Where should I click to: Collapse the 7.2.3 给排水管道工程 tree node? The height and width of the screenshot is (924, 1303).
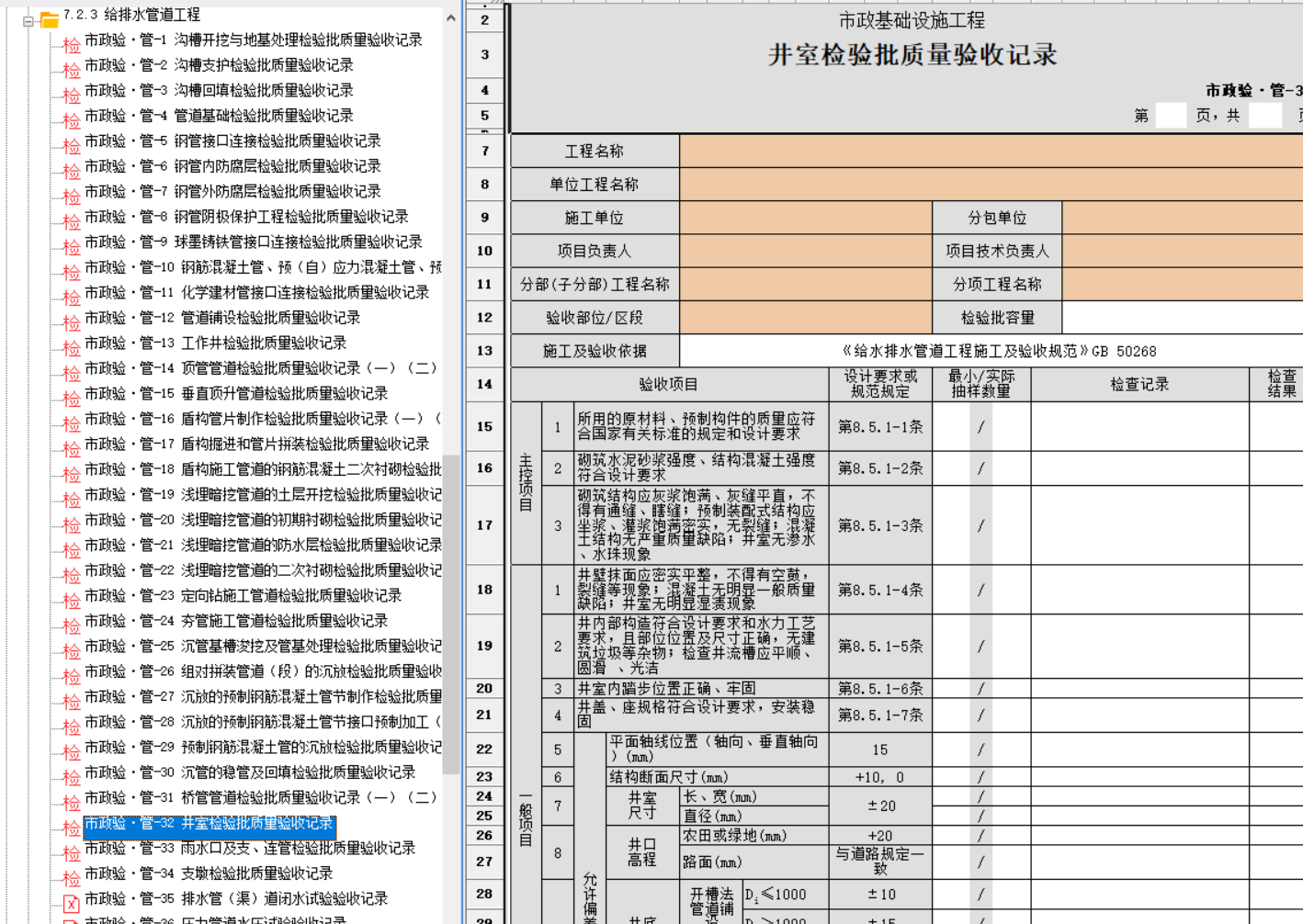(x=28, y=19)
